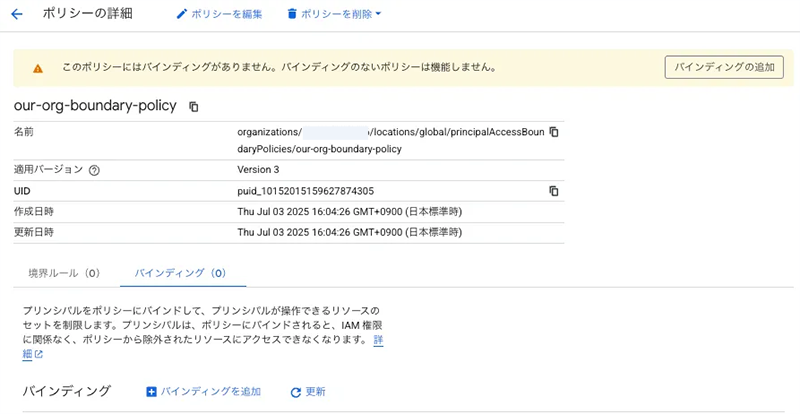The width and height of the screenshot is (800, 414).
Task: Click the ポリシーの詳細 page title
Action: coord(88,14)
